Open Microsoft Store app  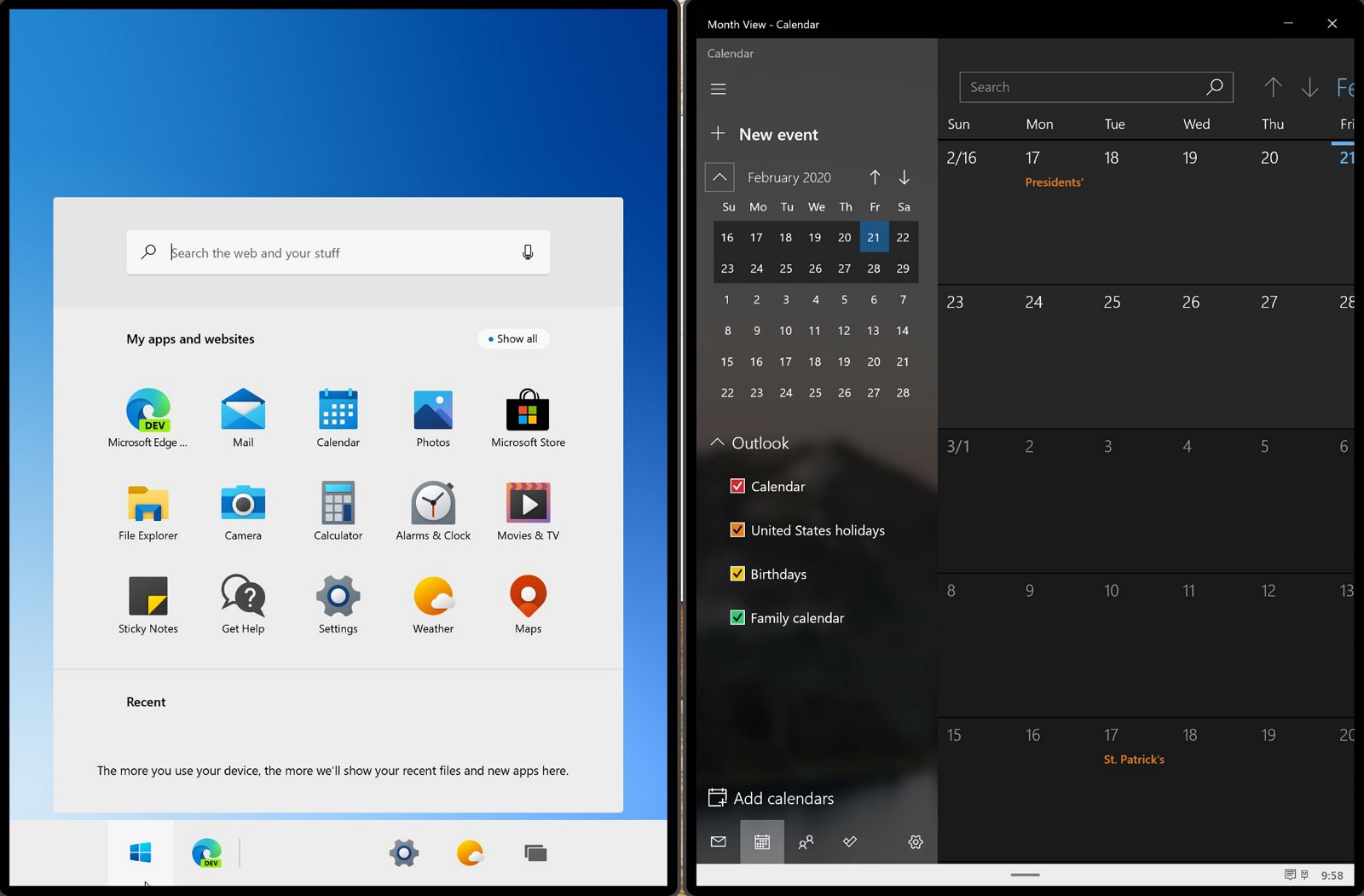528,410
